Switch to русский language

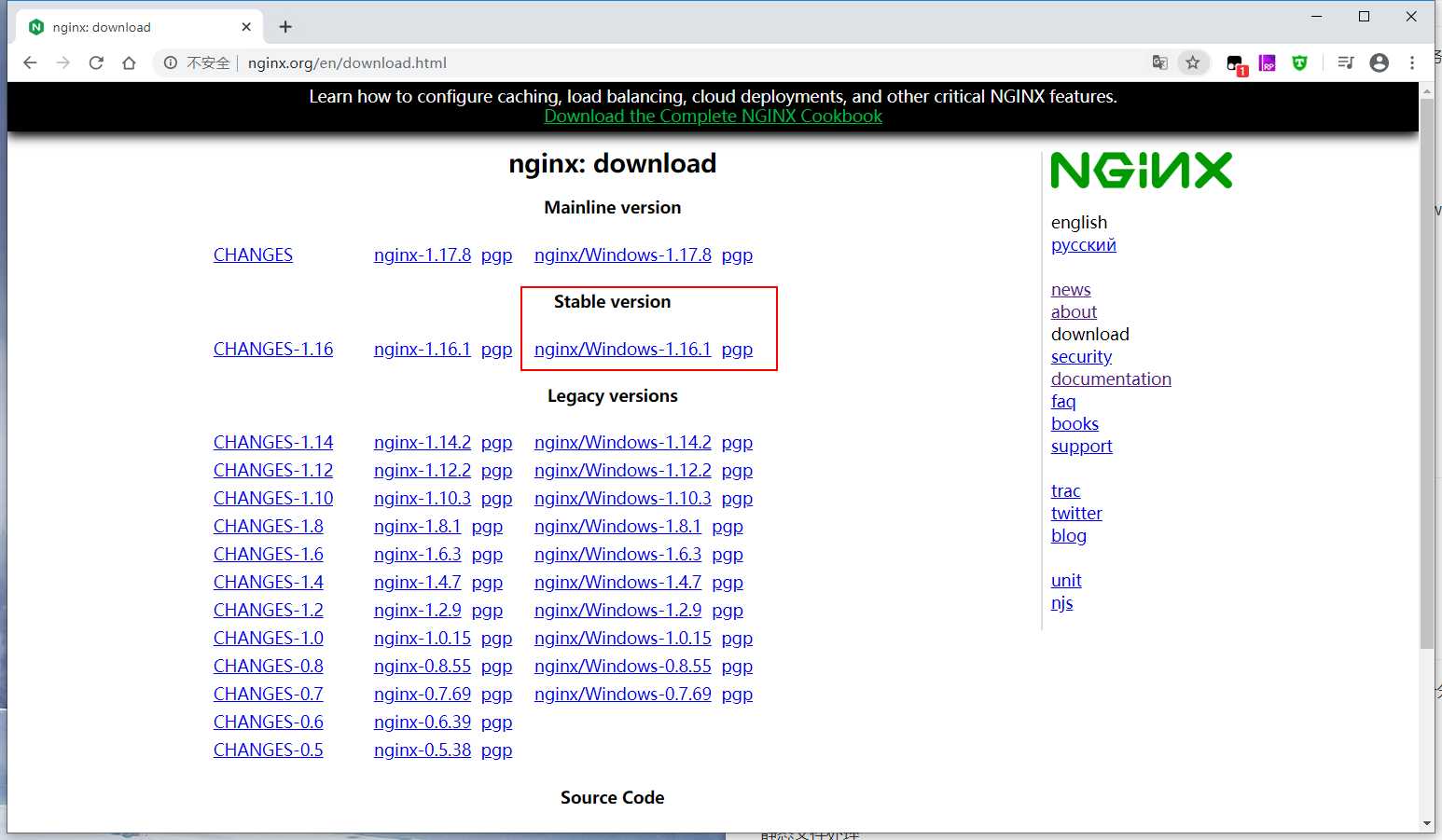click(1083, 245)
